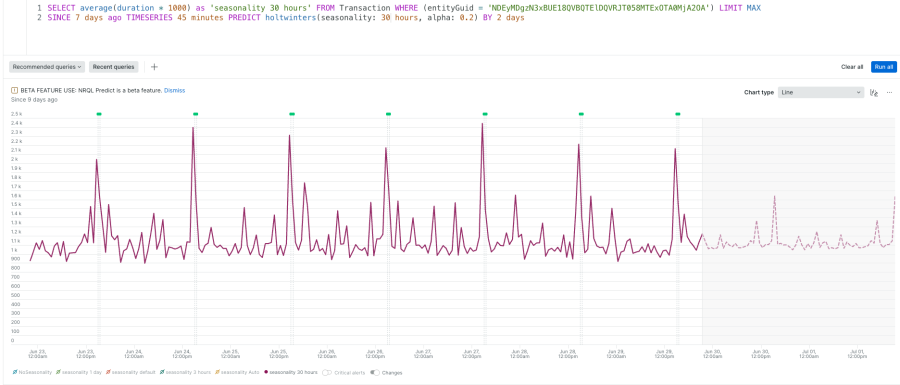Click the beta feature warning icon
Image resolution: width=900 pixels, height=385 pixels.
[14, 91]
